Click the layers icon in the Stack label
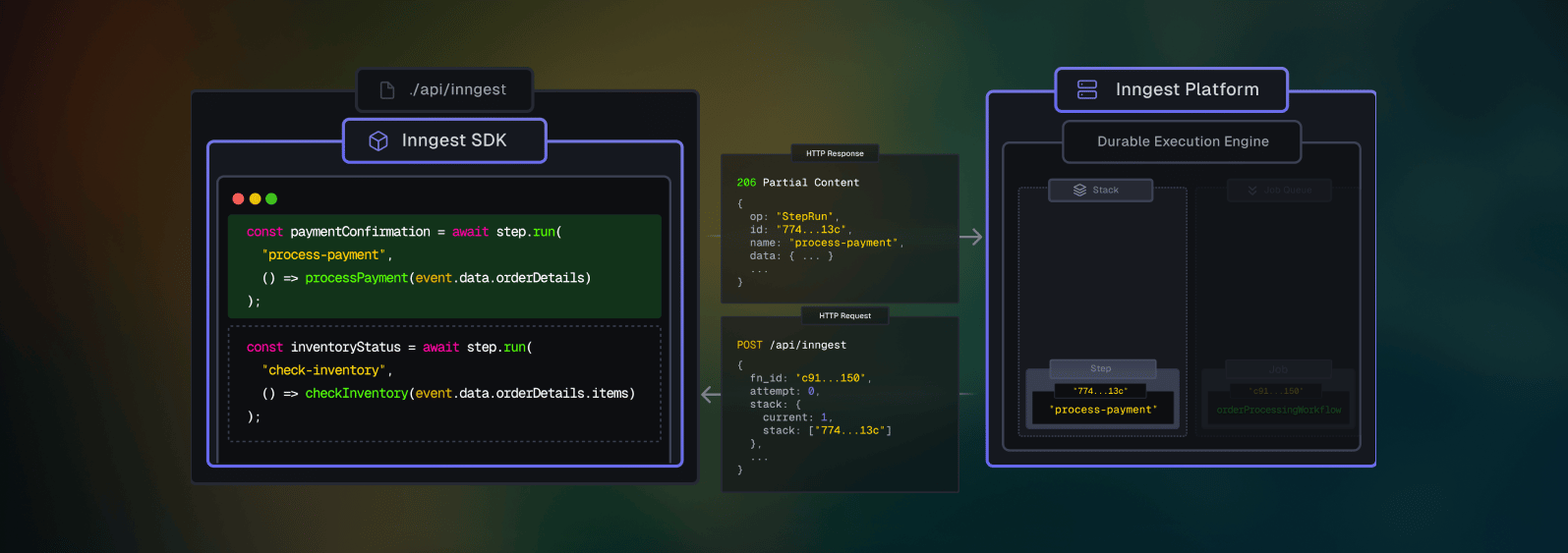Screen dimensions: 1568x553 click(1080, 190)
